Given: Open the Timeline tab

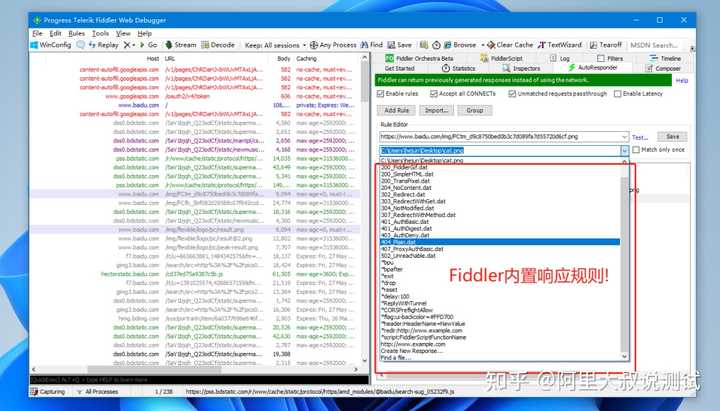Looking at the screenshot, I should [x=665, y=58].
